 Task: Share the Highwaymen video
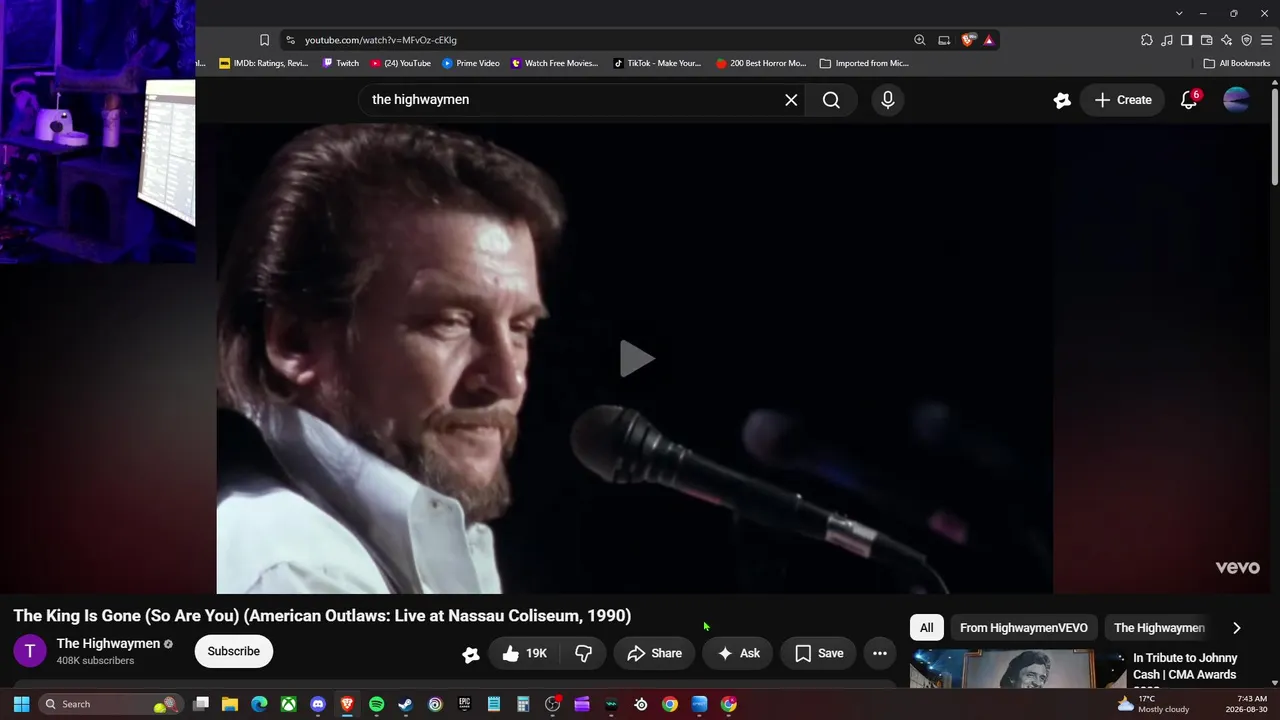(x=654, y=653)
